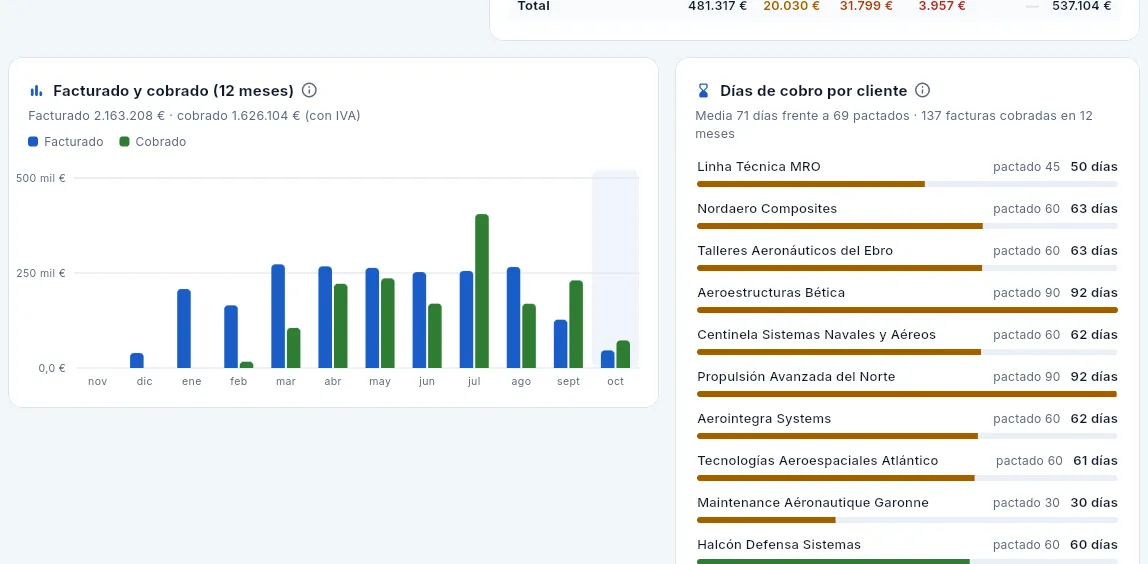Select the Linha Técnica MRO client row

point(907,174)
